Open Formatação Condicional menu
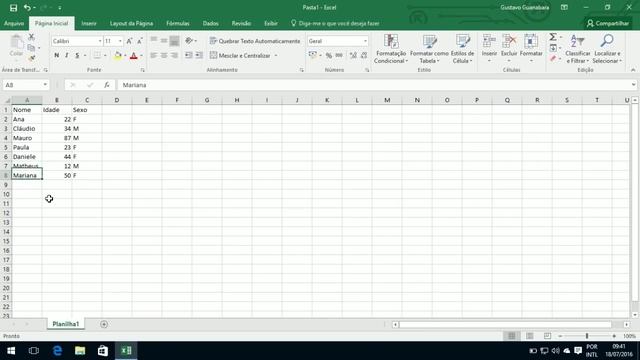The image size is (640, 360). point(391,49)
